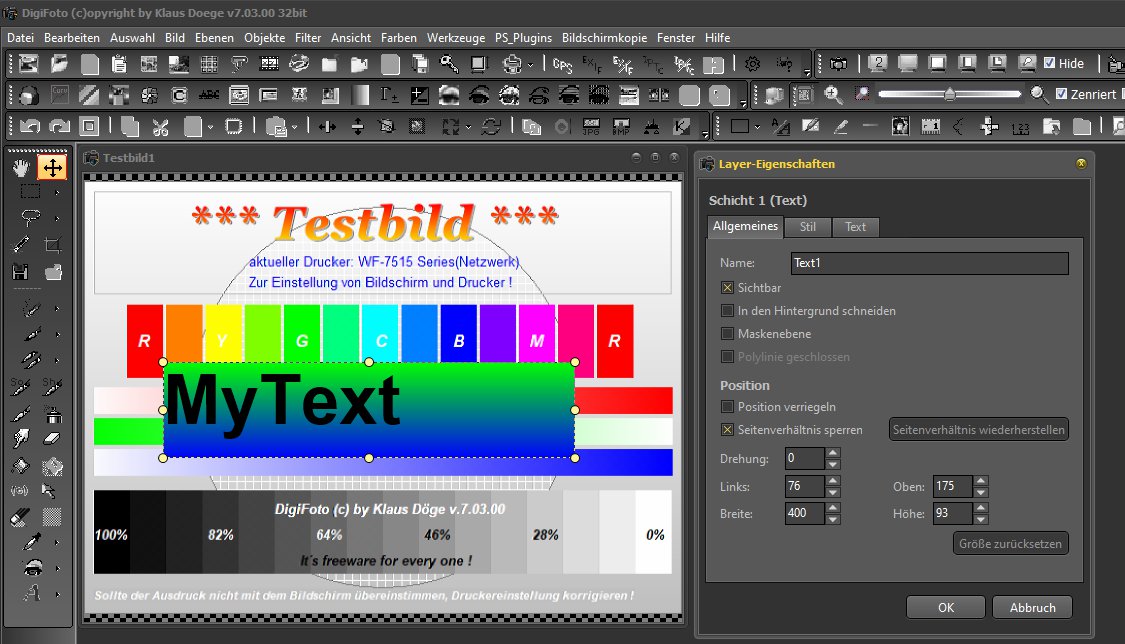The image size is (1125, 644).
Task: Expand the text tool flyout arrow
Action: 57,595
